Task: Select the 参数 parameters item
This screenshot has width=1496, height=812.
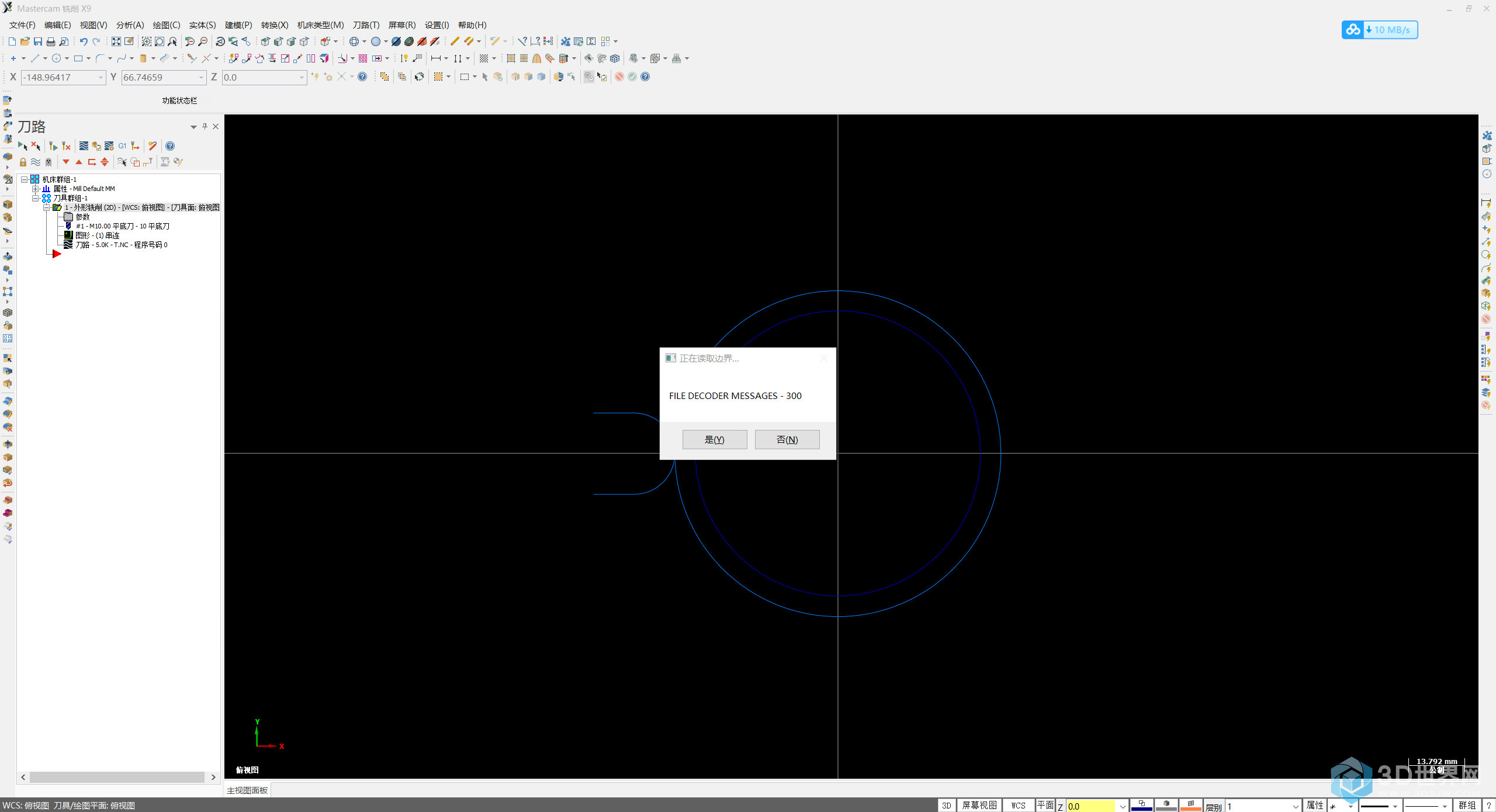Action: point(82,217)
